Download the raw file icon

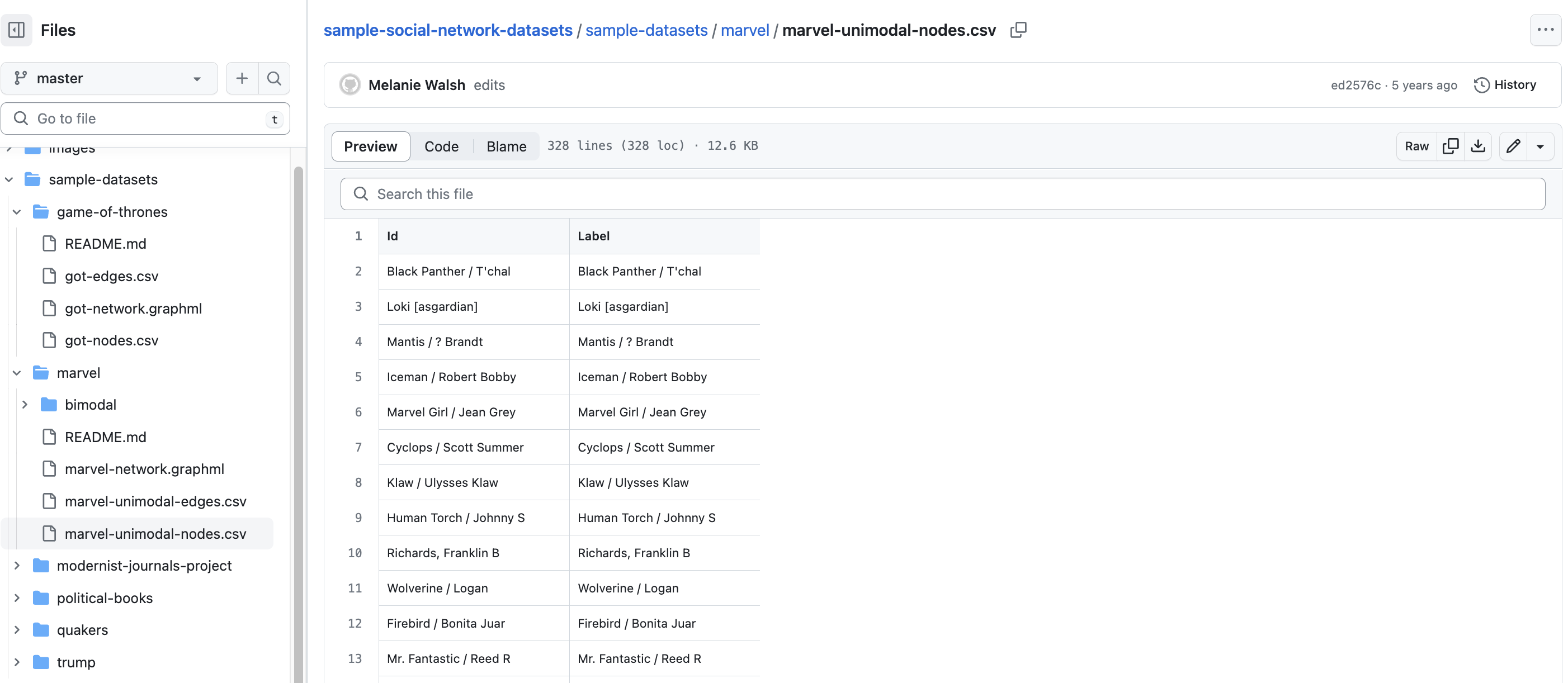[1477, 146]
